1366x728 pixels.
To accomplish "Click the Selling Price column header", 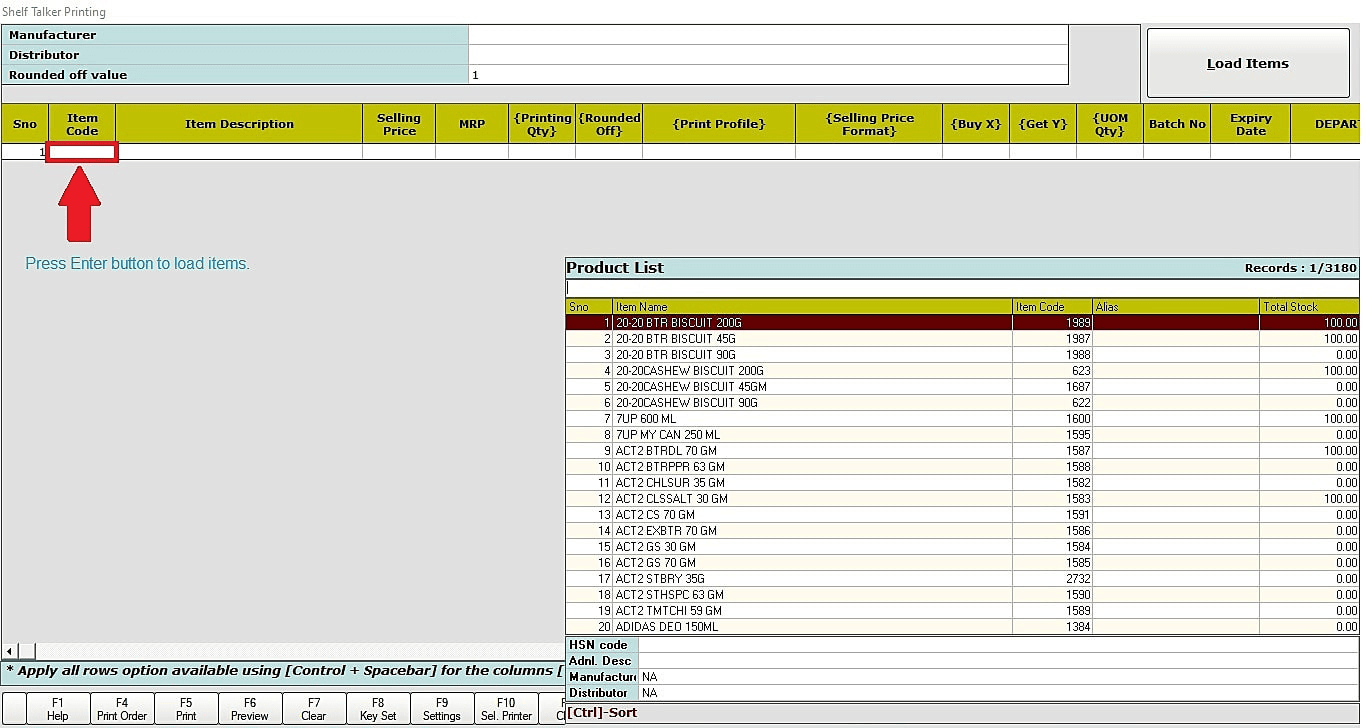I will [x=398, y=124].
